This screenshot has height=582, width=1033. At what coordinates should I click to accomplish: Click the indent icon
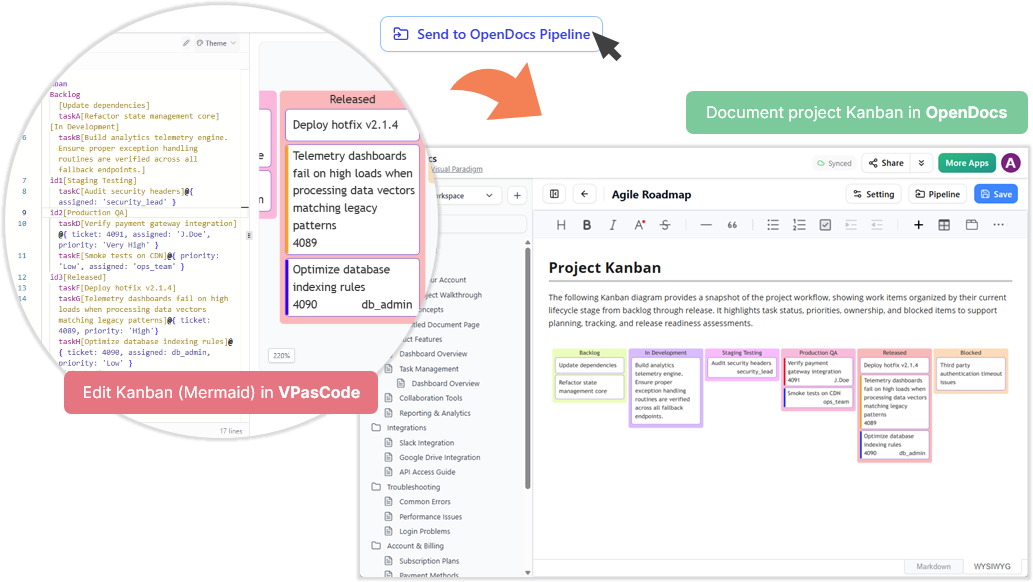851,225
